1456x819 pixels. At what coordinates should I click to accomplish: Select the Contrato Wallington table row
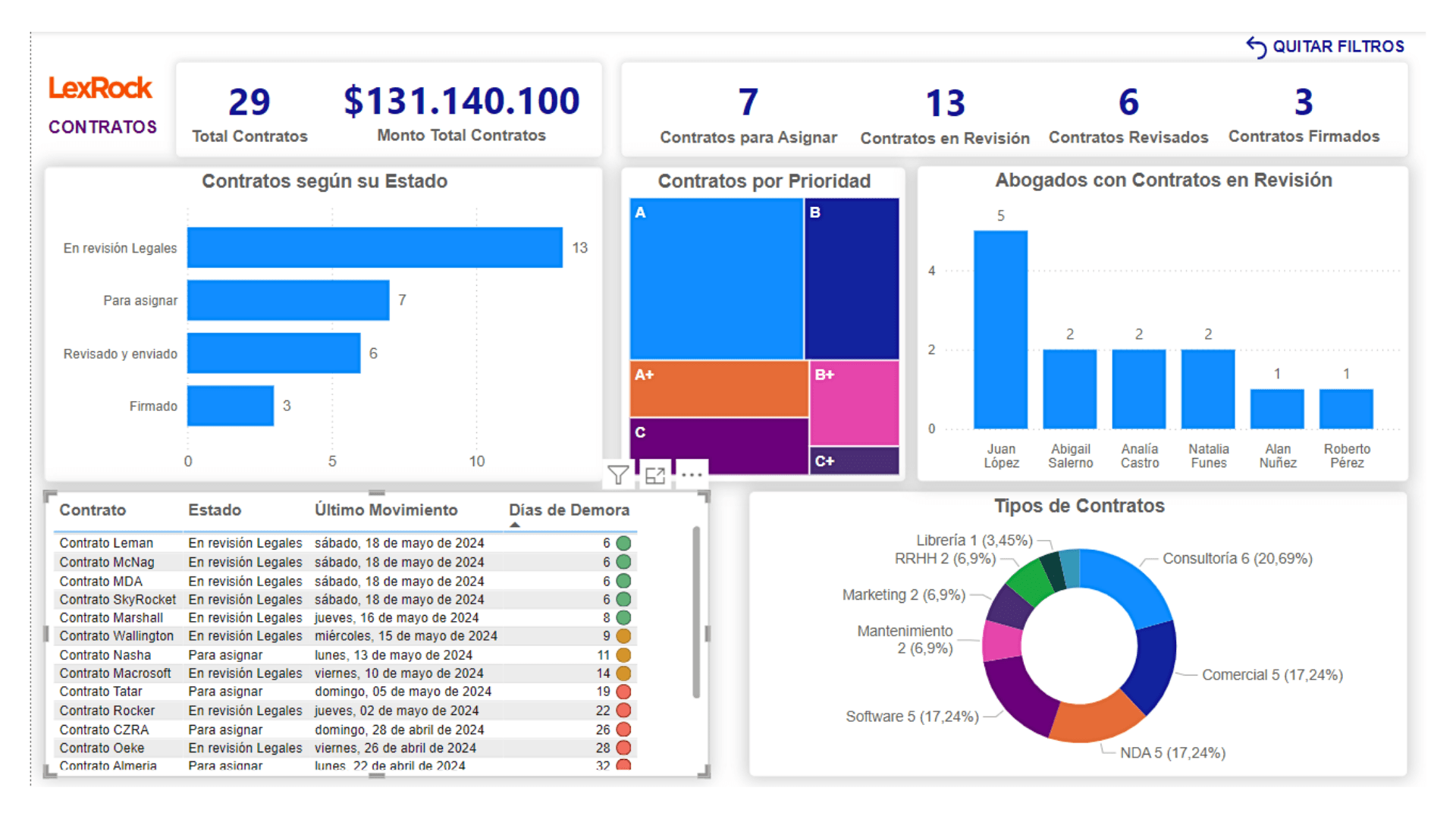coord(117,636)
